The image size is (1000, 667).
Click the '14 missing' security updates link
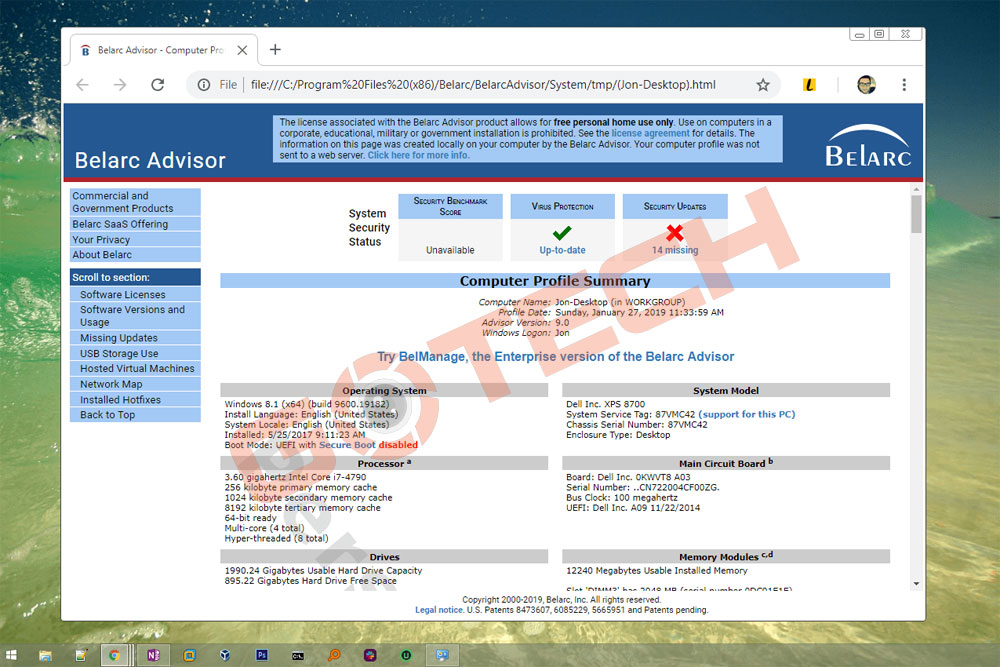(675, 250)
